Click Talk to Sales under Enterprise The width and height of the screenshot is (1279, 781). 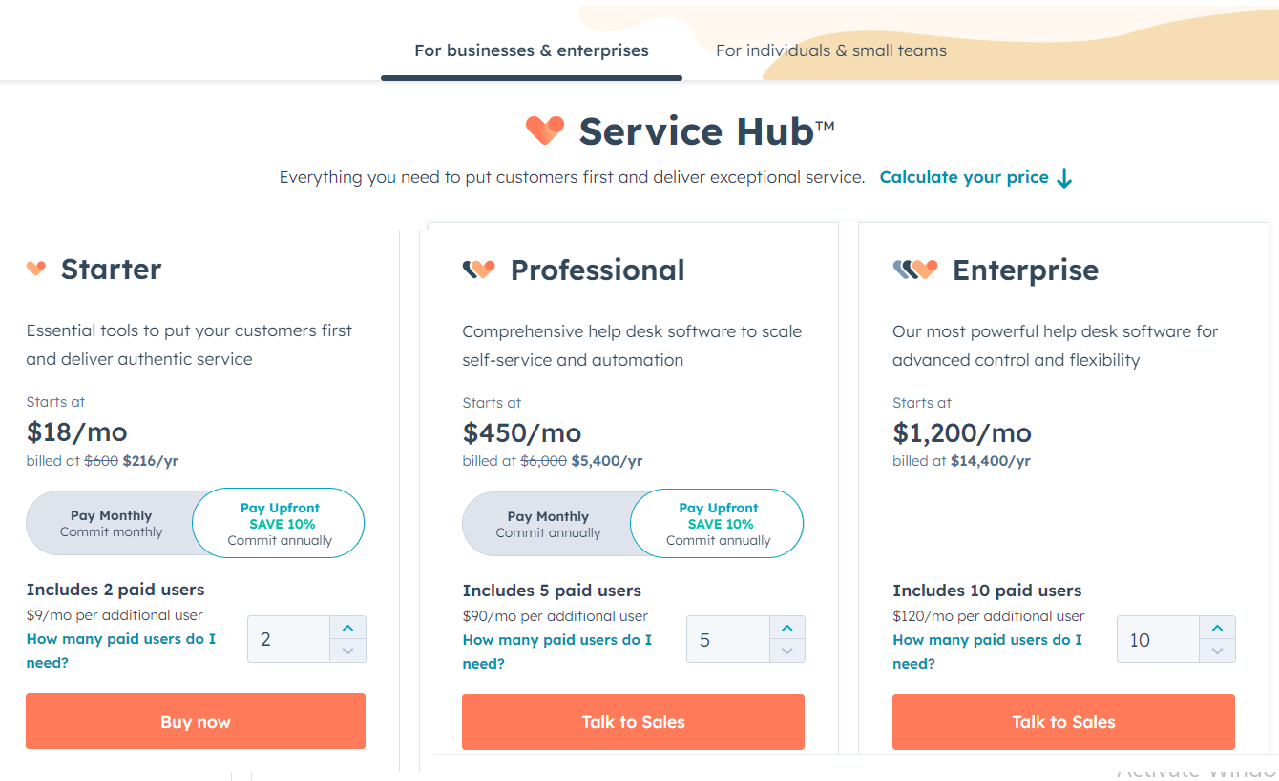click(1063, 722)
